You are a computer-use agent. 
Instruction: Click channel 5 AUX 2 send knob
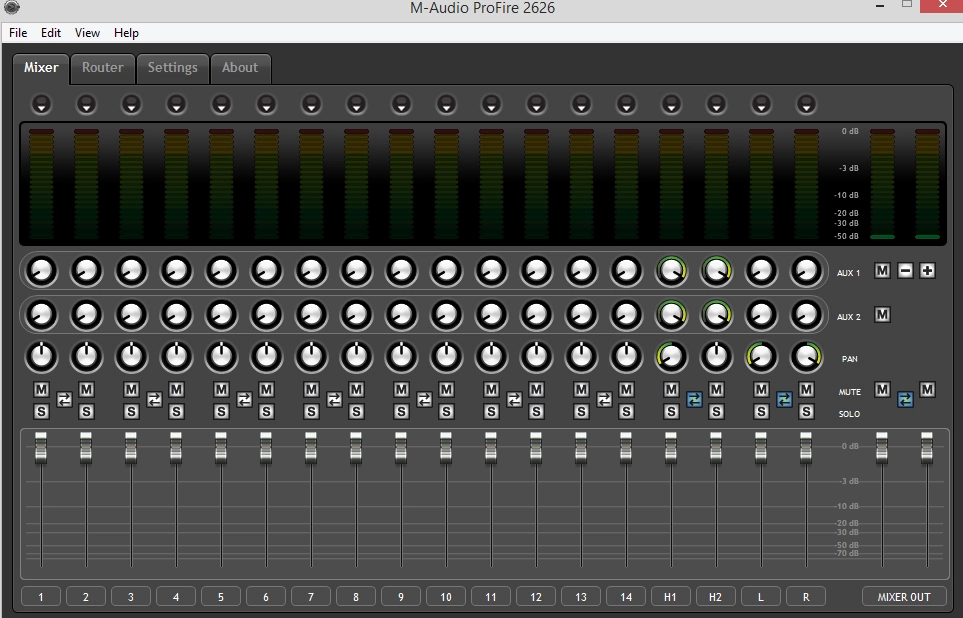click(221, 315)
